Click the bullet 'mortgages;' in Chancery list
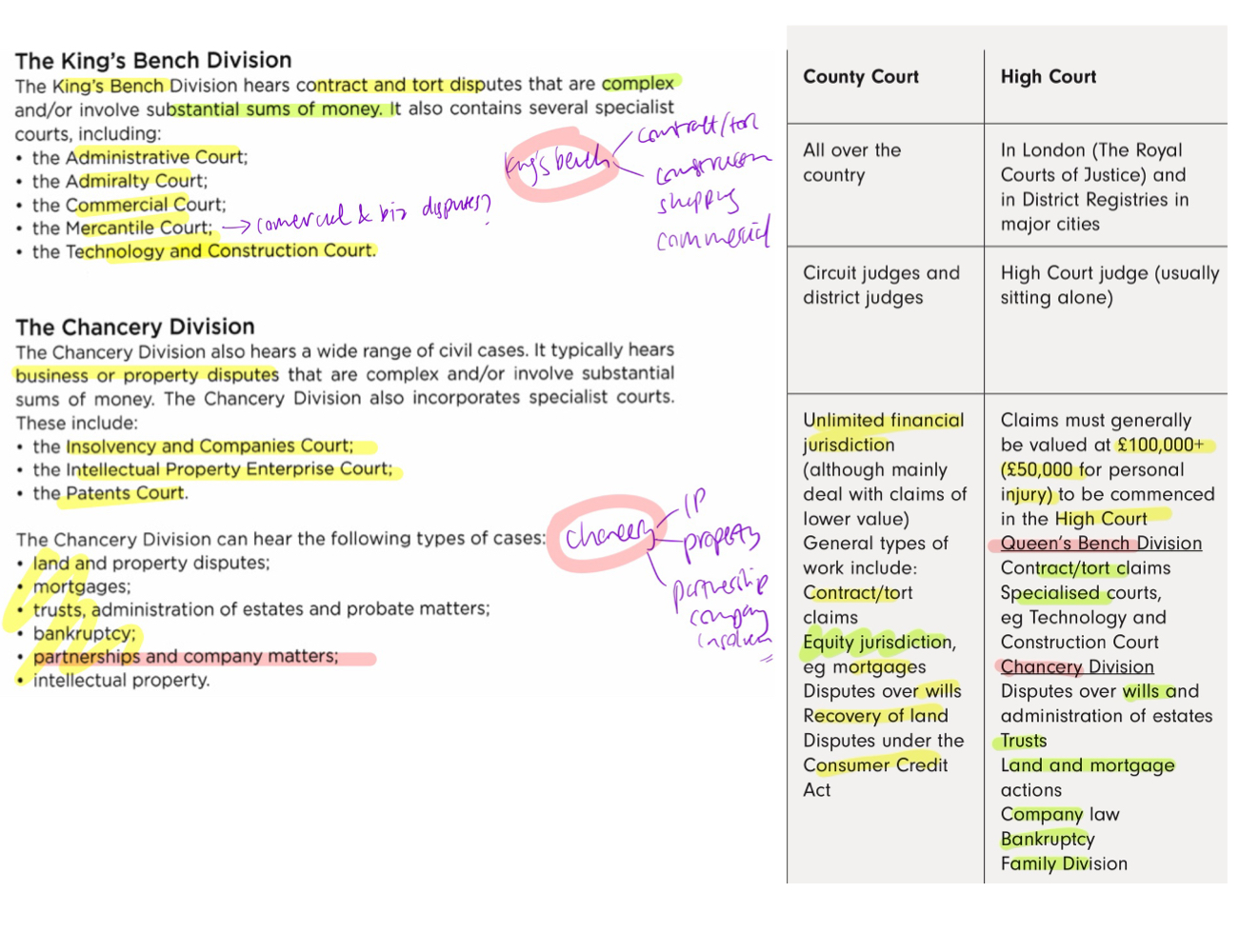1239x952 pixels. 82,586
